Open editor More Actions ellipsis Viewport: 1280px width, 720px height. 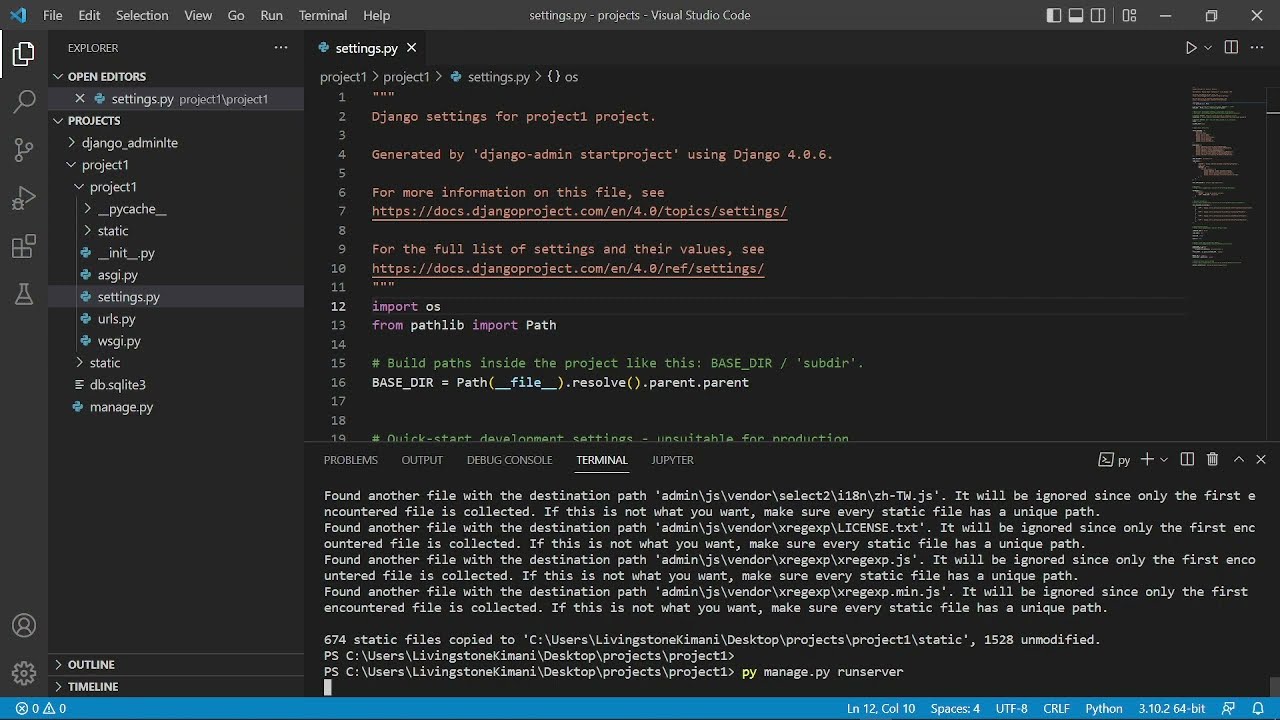1258,48
